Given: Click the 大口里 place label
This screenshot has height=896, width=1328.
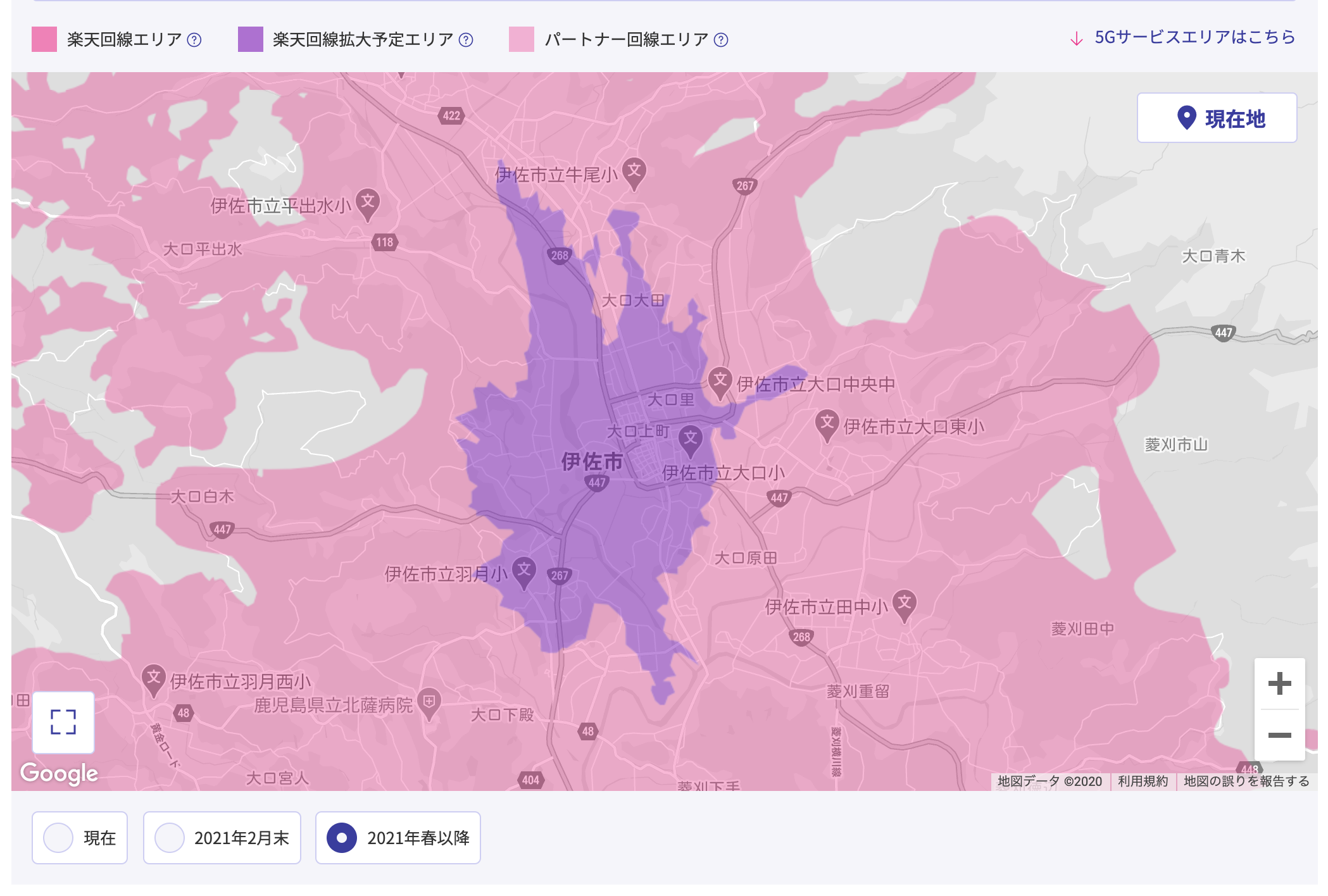Looking at the screenshot, I should pyautogui.click(x=671, y=400).
